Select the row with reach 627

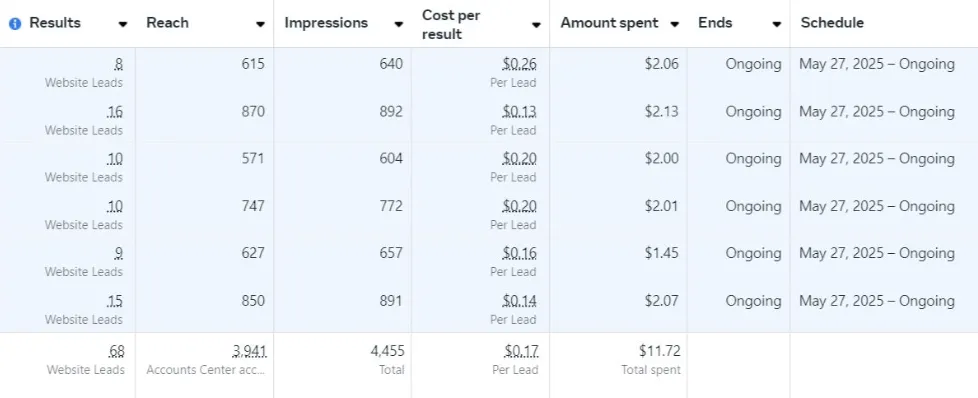click(489, 260)
